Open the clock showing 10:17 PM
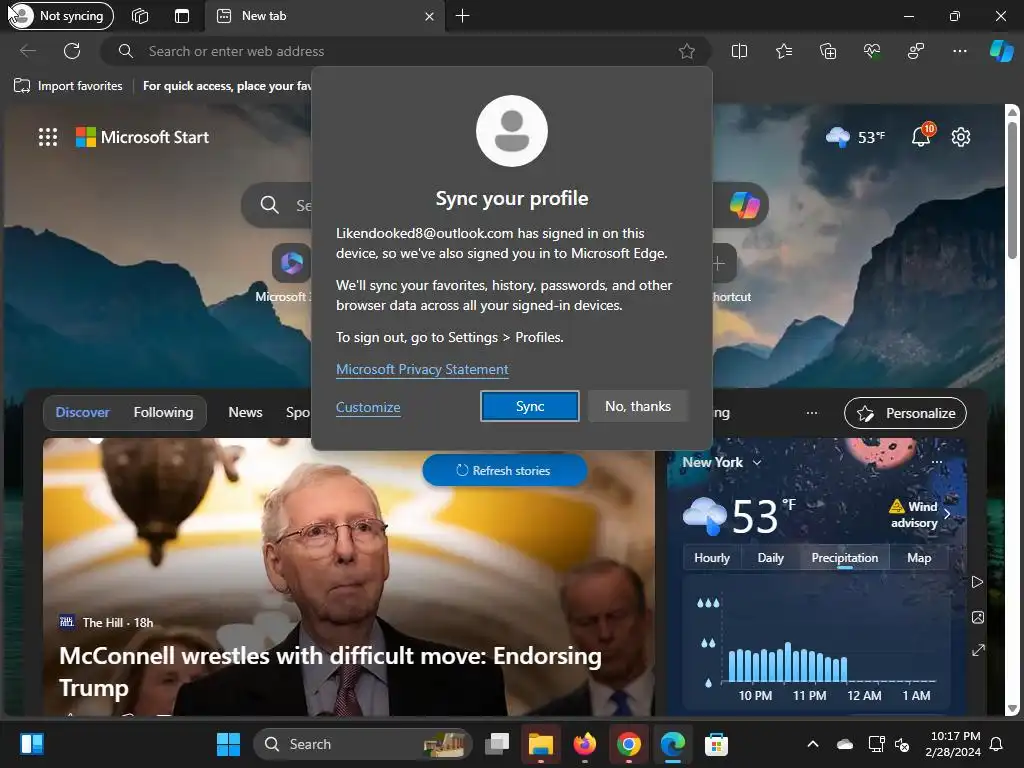This screenshot has height=768, width=1024. [954, 744]
